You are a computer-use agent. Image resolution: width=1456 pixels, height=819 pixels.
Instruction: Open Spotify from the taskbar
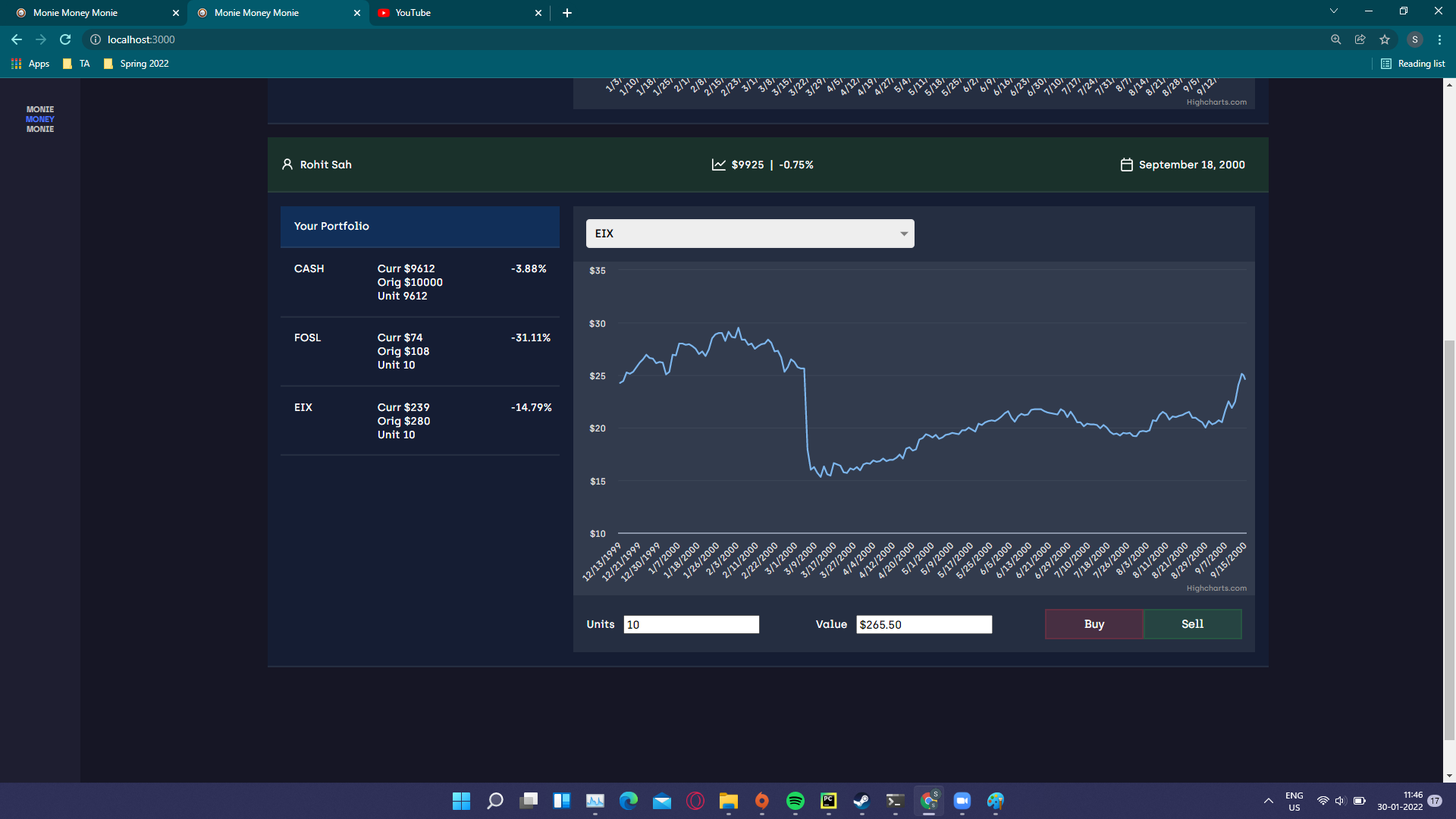795,801
